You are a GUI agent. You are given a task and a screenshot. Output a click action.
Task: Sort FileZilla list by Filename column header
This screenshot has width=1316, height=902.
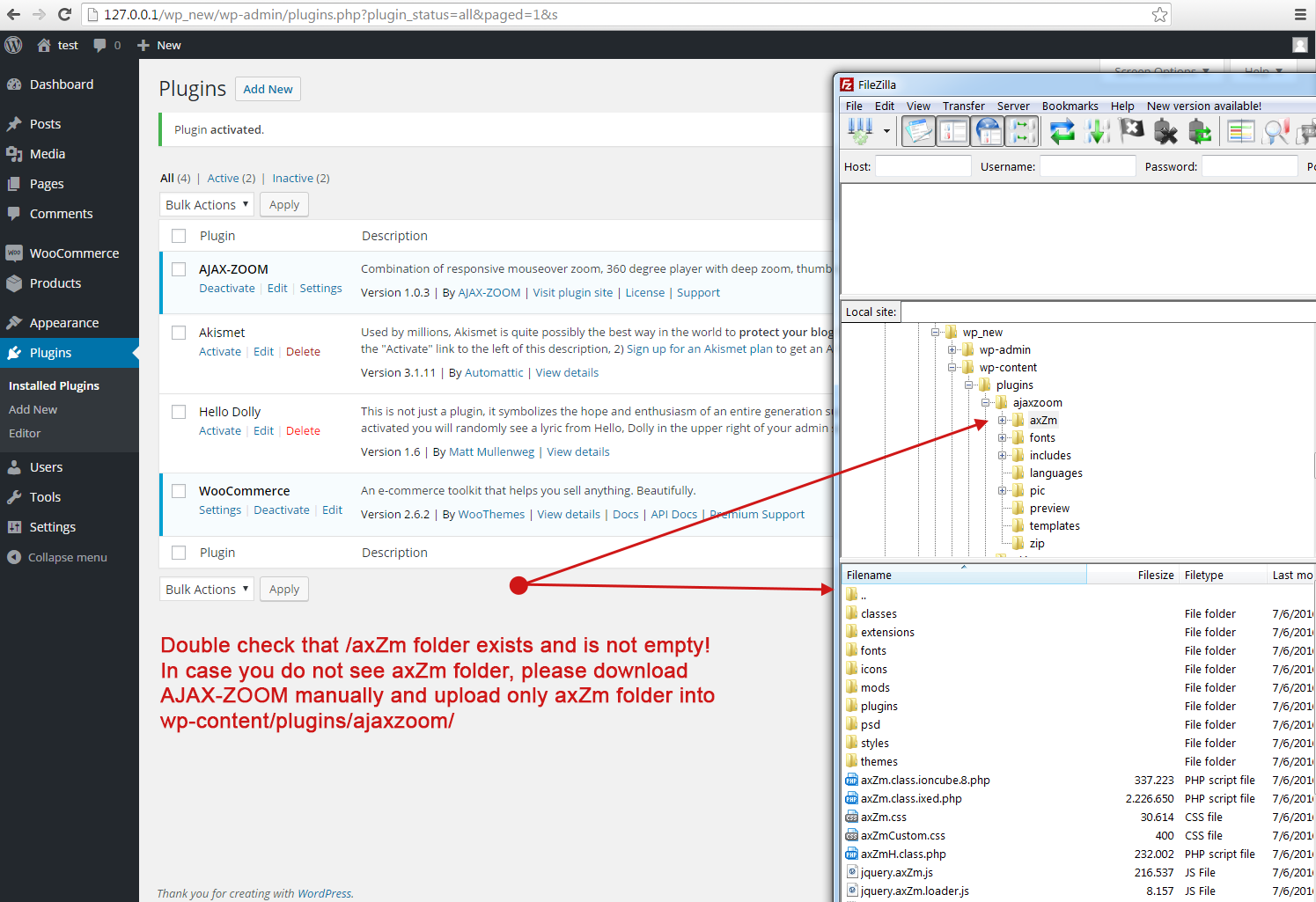964,575
